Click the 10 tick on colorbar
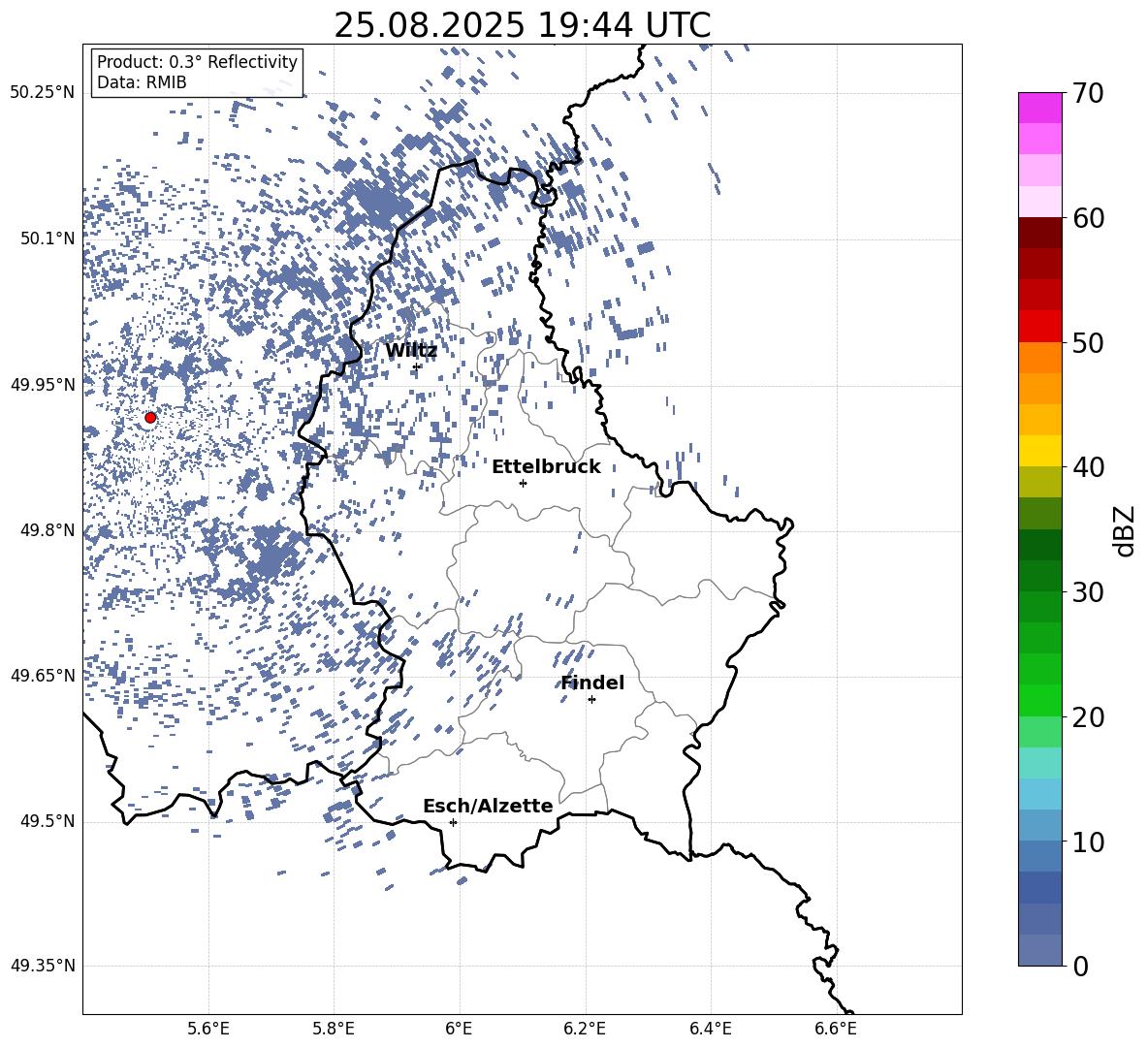Viewport: 1148px width, 1048px height. (x=1088, y=842)
